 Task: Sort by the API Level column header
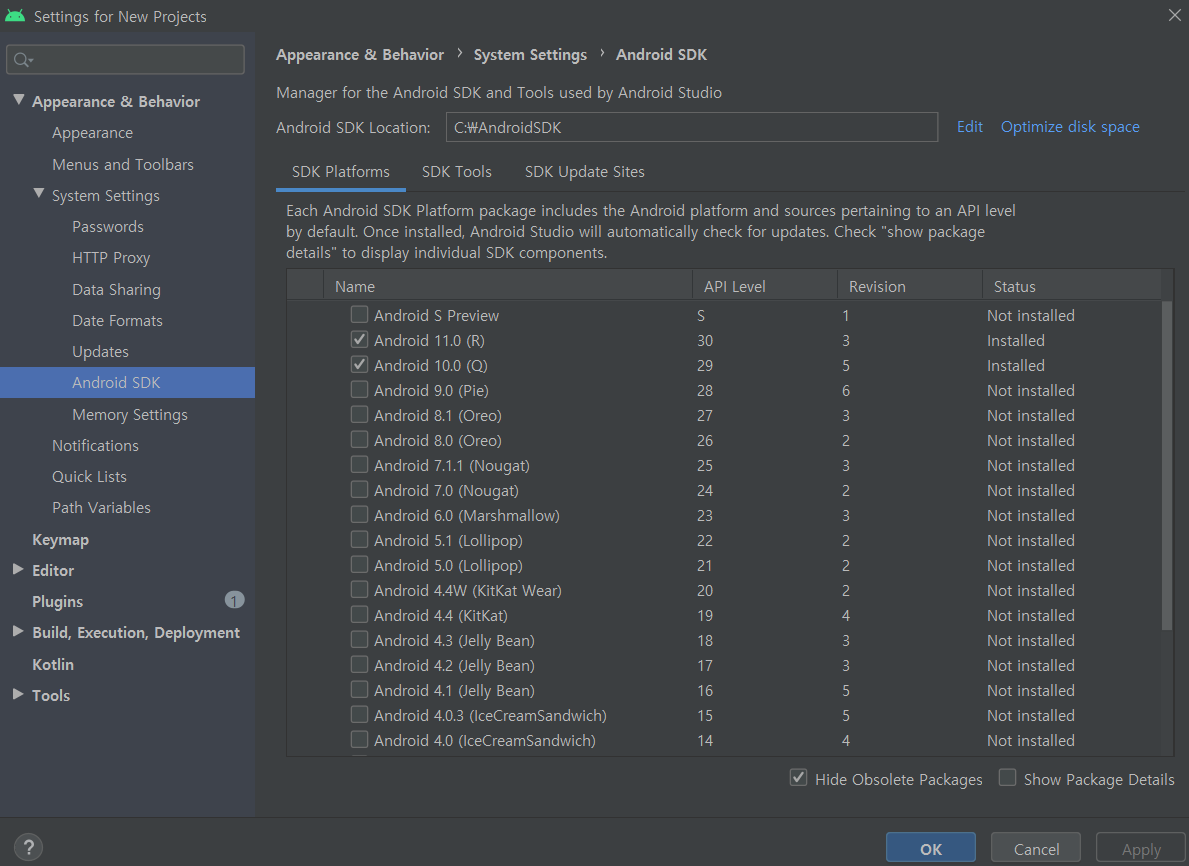(x=764, y=286)
